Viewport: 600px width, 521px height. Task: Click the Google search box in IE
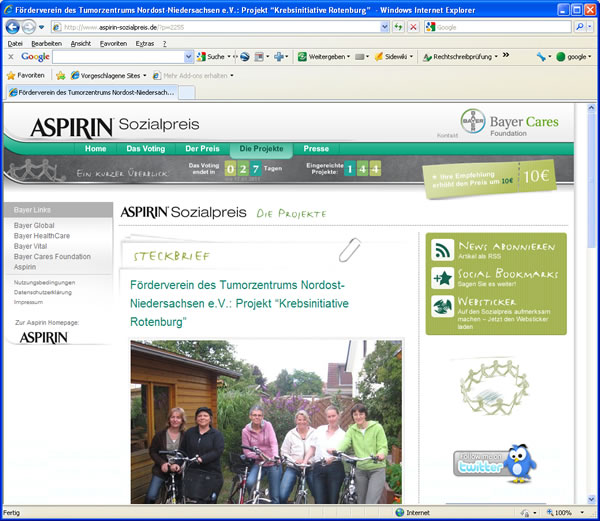497,27
